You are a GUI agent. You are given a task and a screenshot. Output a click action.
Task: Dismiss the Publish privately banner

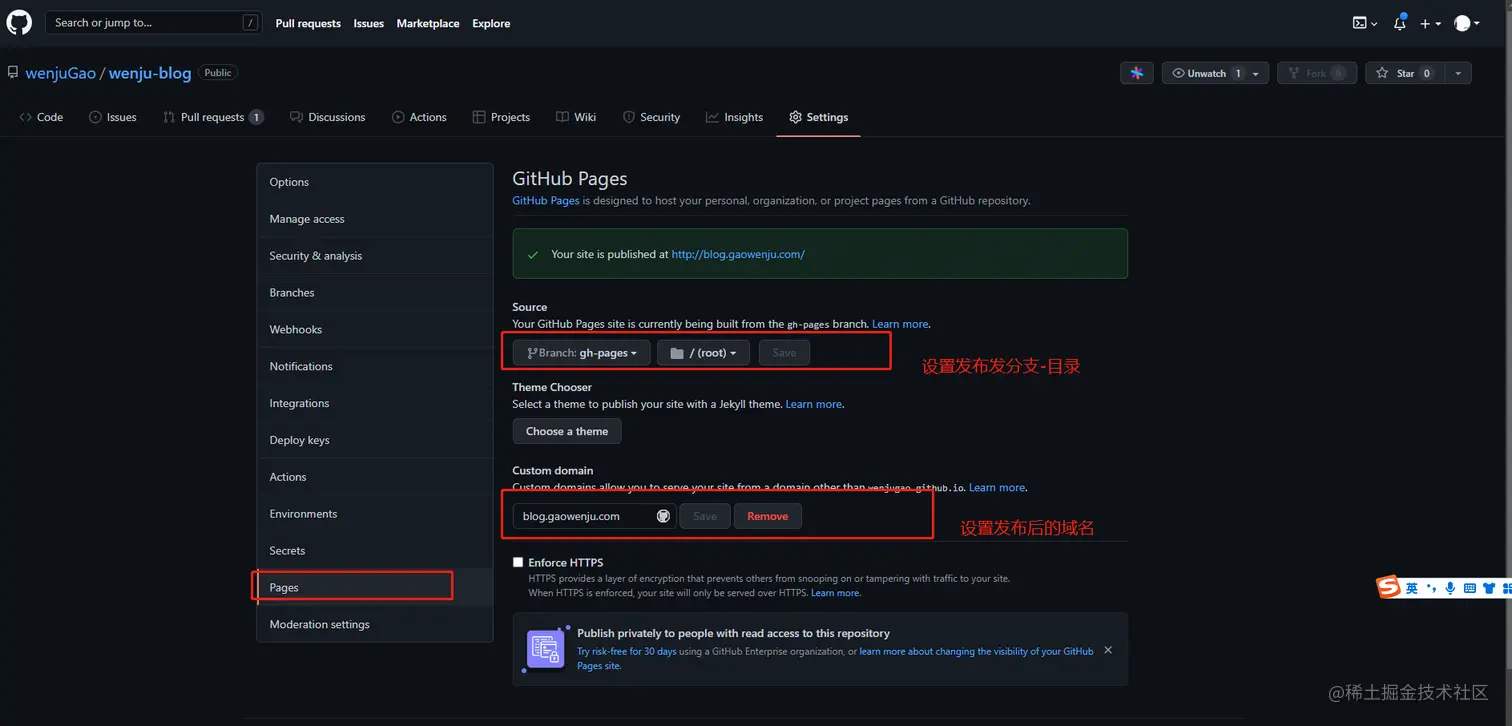(x=1107, y=650)
